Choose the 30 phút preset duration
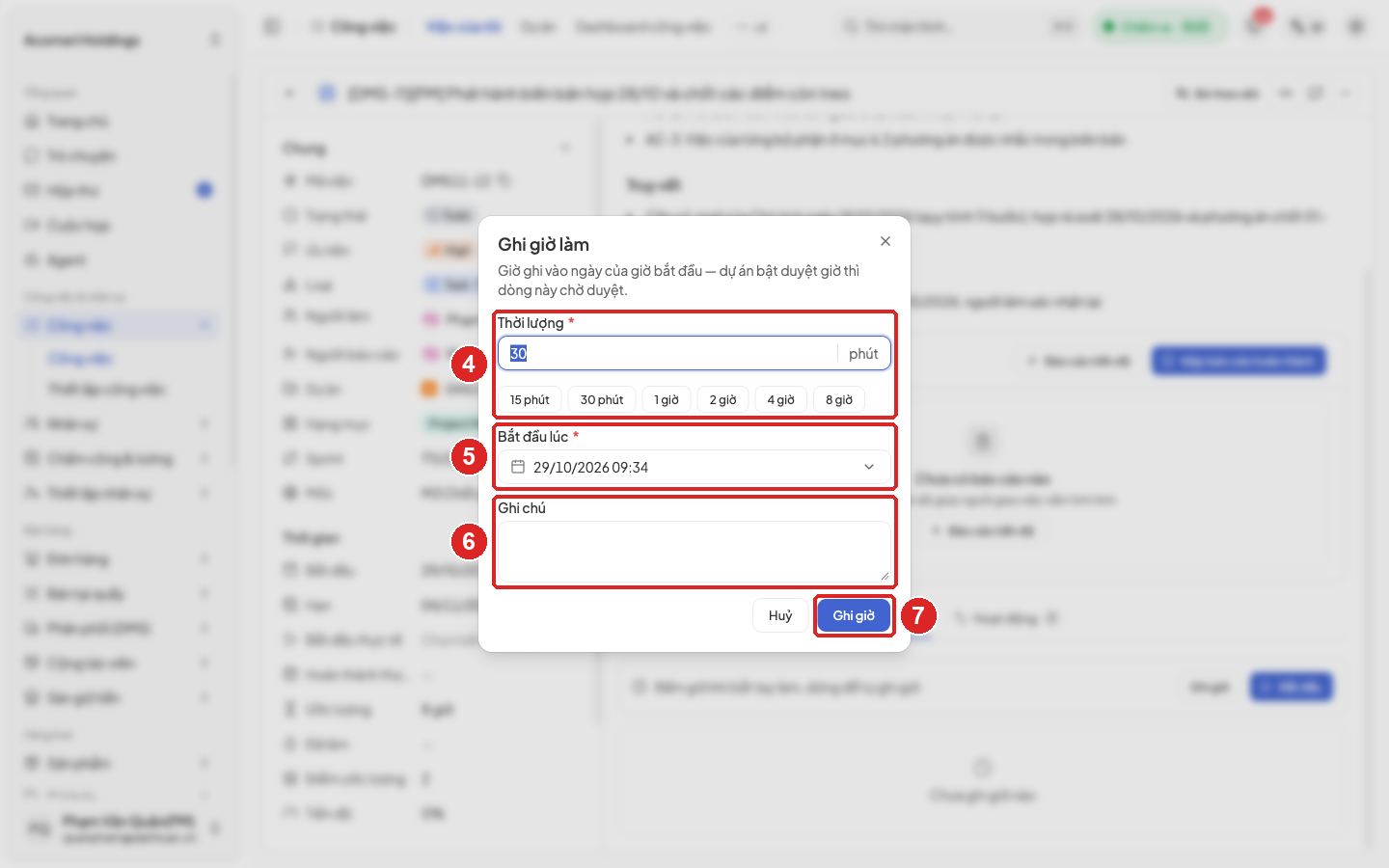1389x868 pixels. (602, 399)
